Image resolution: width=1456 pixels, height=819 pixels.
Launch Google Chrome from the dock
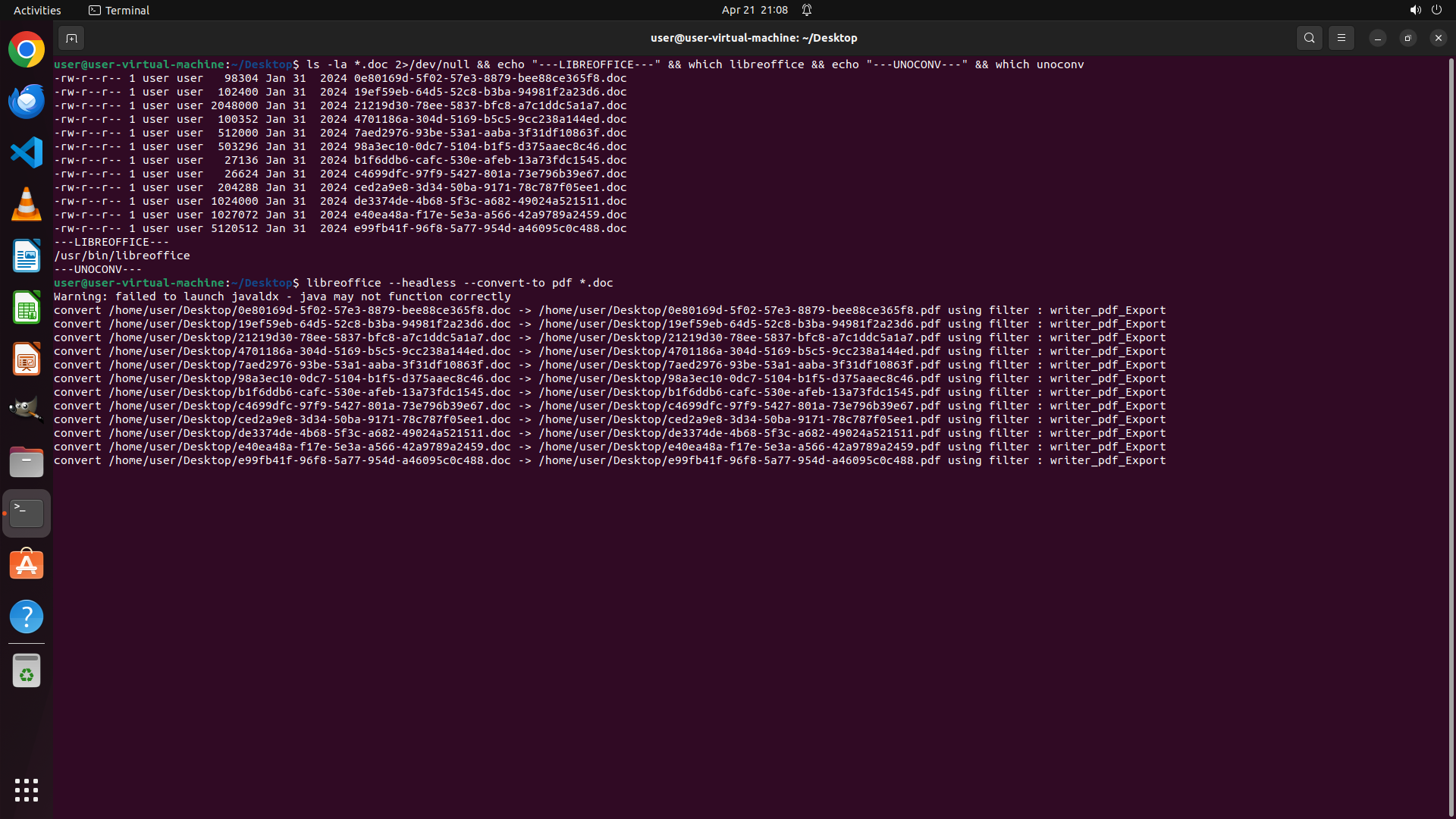click(x=27, y=50)
